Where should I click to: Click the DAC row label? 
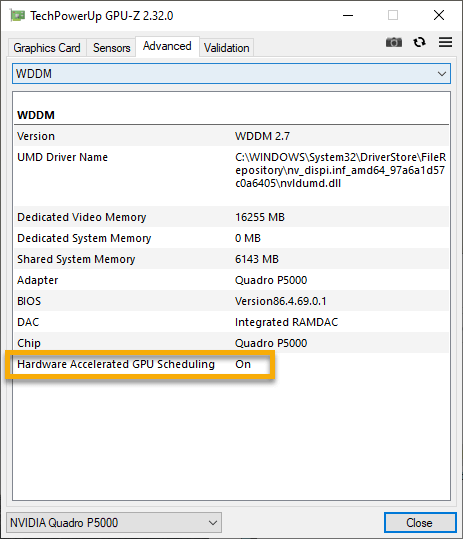click(28, 322)
